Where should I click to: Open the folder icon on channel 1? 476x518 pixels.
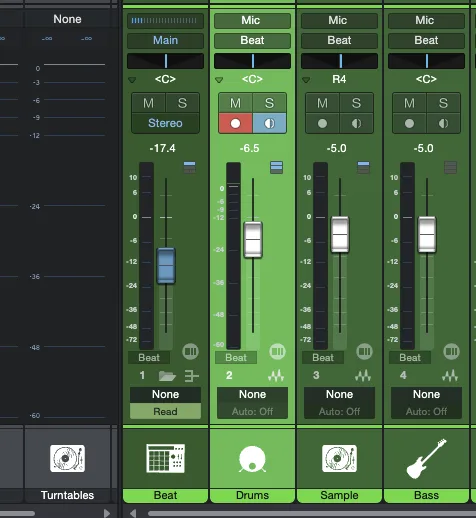(x=167, y=376)
